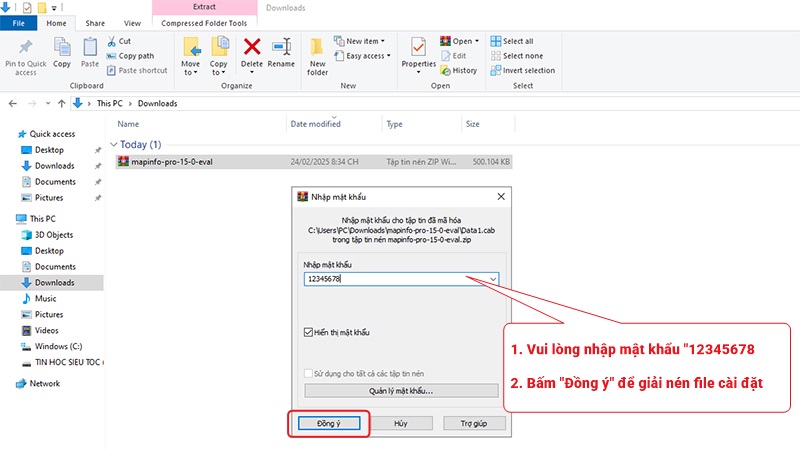This screenshot has height=450, width=800.
Task: Collapse the Today (1) group
Action: click(114, 144)
